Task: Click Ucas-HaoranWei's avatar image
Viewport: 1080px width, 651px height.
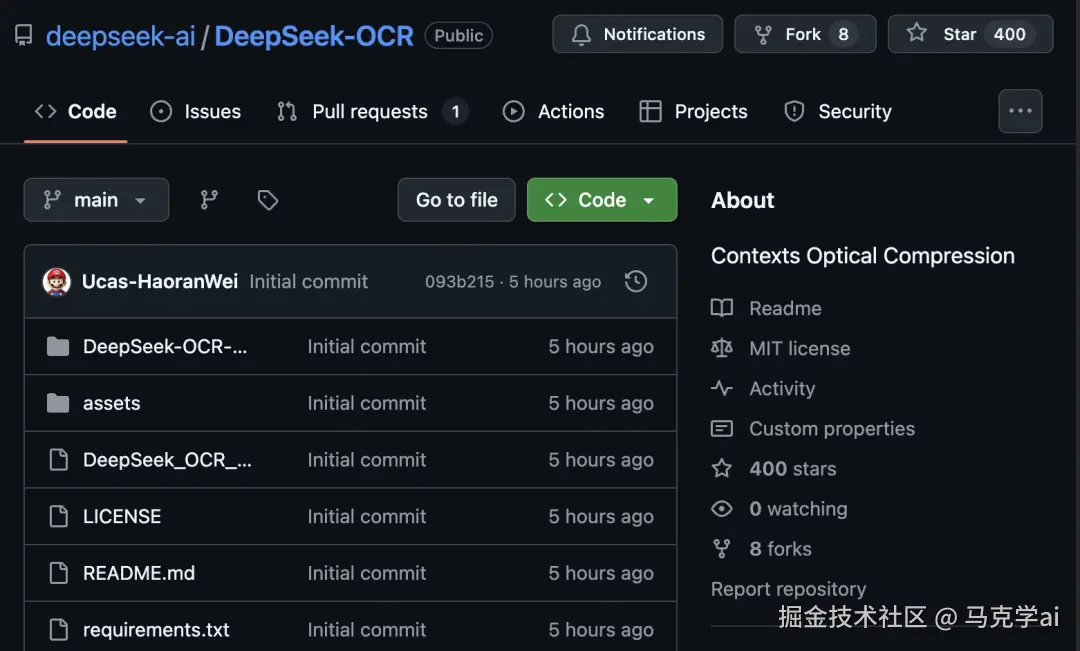Action: [x=57, y=282]
